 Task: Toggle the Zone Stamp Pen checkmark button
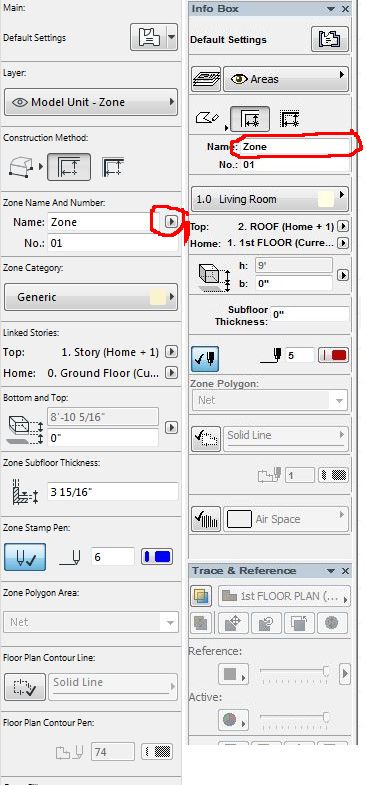[x=25, y=557]
